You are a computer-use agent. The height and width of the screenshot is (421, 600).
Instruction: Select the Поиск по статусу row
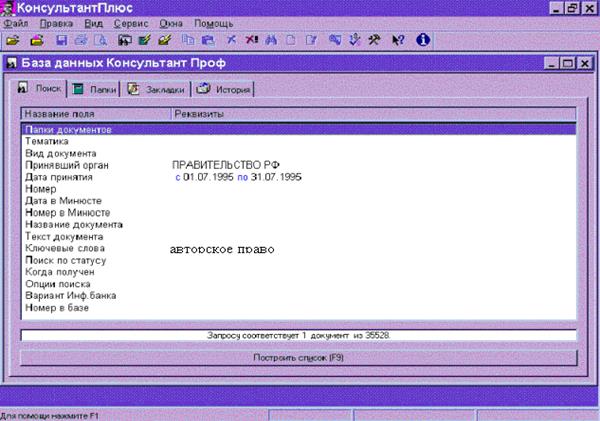(298, 260)
